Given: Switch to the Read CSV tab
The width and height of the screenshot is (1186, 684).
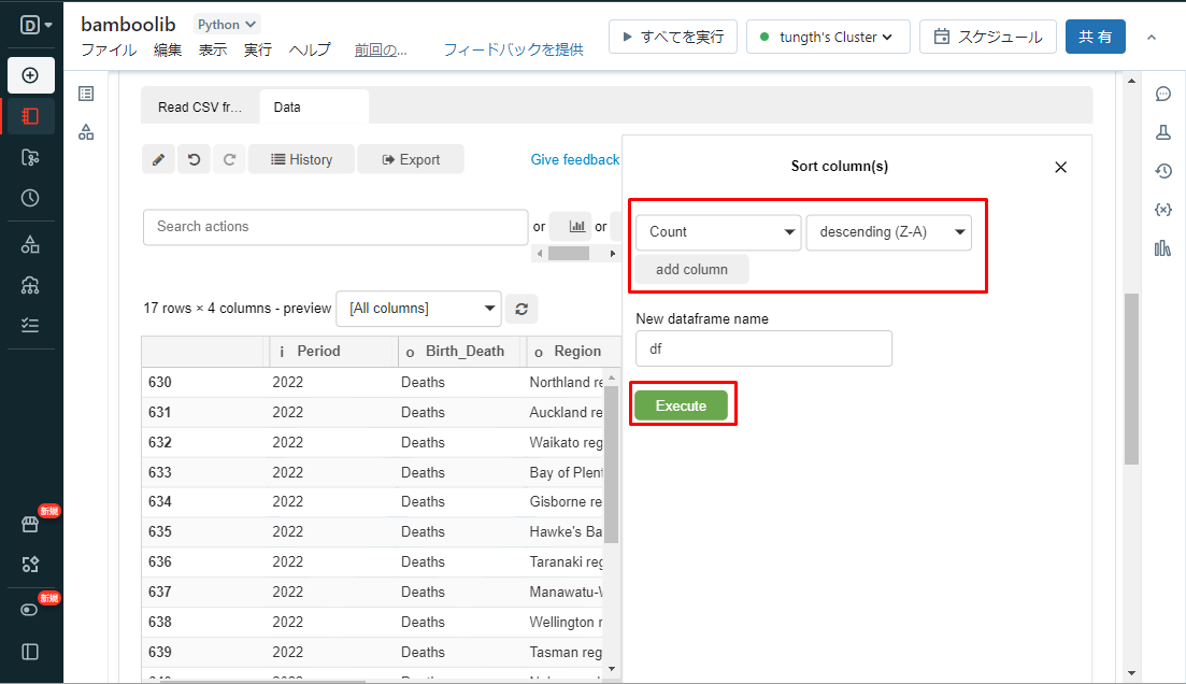Looking at the screenshot, I should coord(200,107).
